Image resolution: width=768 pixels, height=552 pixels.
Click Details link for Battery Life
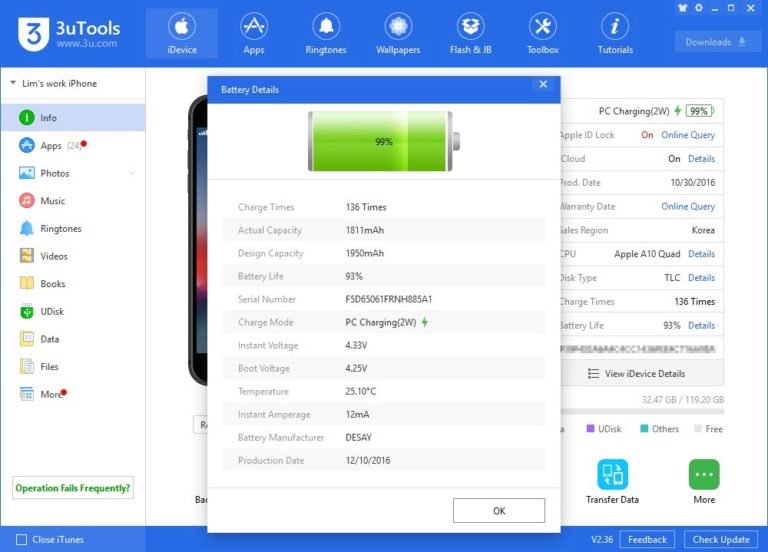[701, 325]
